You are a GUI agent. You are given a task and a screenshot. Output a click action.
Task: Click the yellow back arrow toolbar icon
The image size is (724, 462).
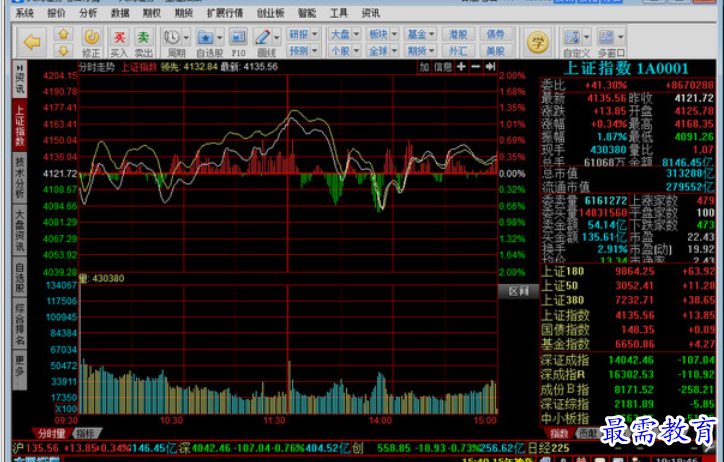coord(32,42)
